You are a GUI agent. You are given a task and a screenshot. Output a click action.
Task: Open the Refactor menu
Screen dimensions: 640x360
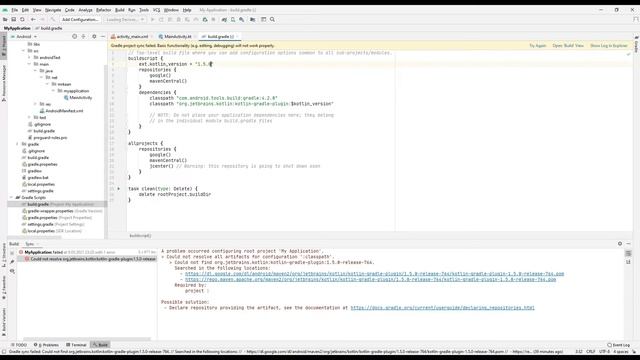pos(103,10)
